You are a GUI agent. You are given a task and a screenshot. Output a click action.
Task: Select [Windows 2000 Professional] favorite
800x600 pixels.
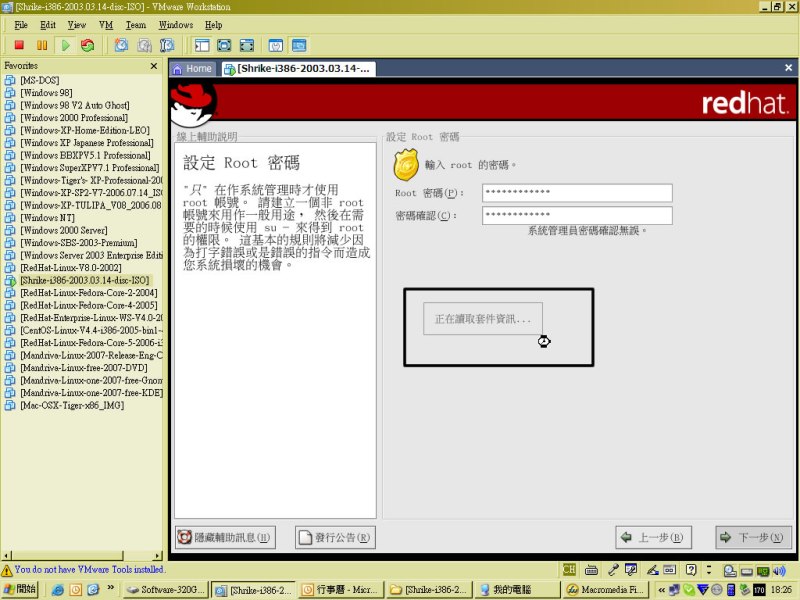74,118
